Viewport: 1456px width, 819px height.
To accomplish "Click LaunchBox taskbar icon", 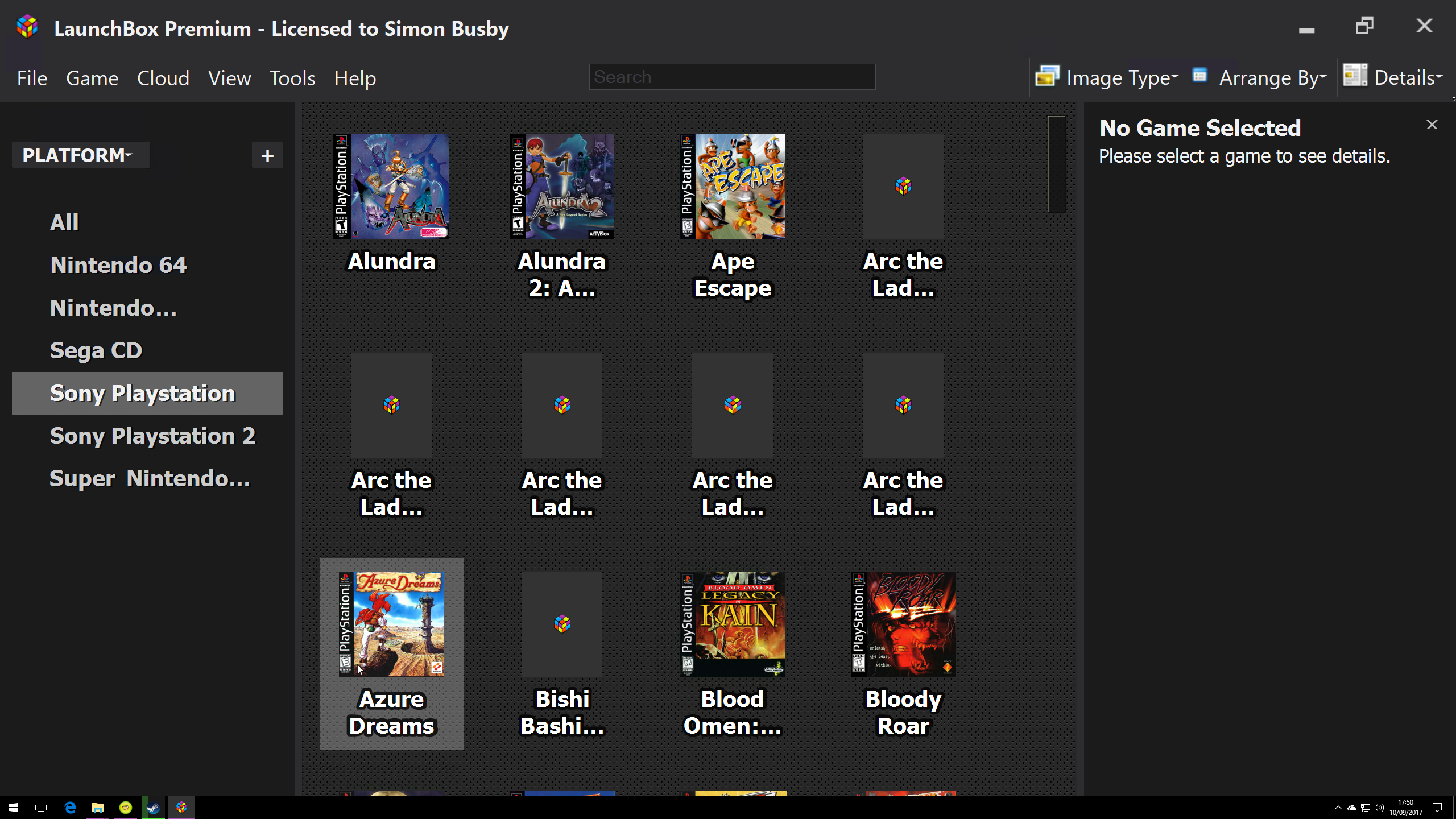I will [181, 808].
